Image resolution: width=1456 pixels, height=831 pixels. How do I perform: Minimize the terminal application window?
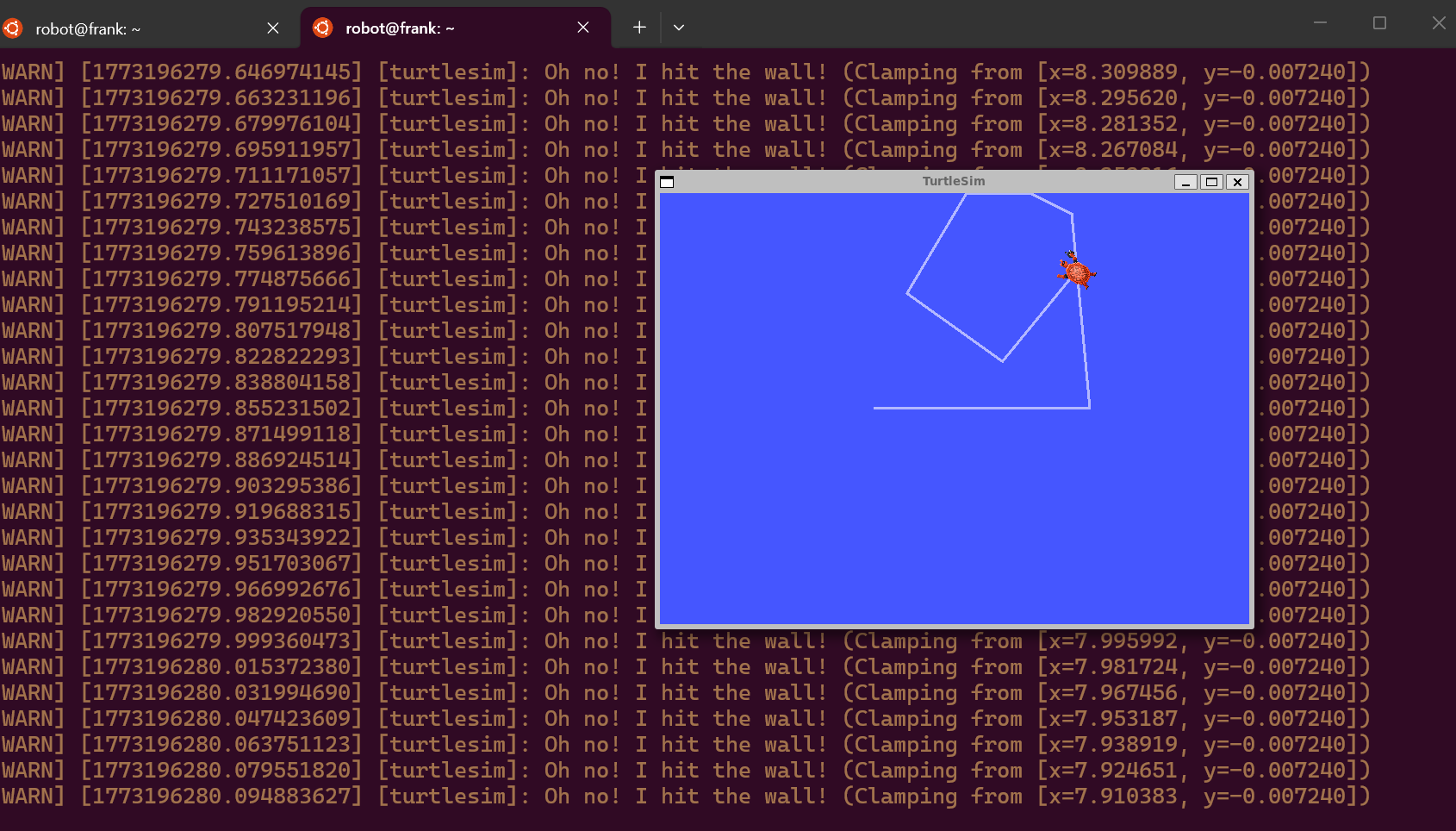point(1320,23)
